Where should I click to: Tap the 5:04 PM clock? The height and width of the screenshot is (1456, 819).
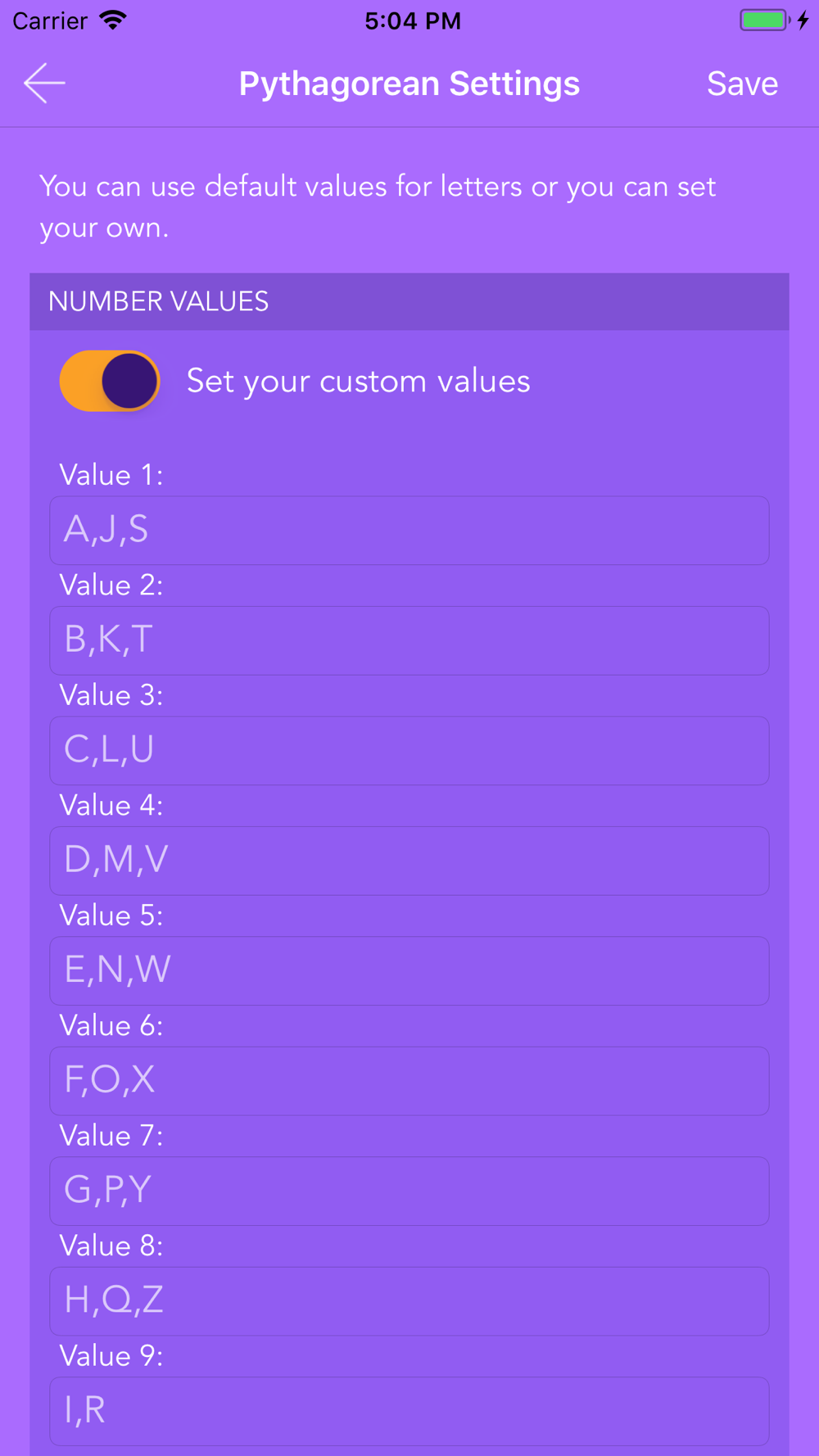click(413, 20)
